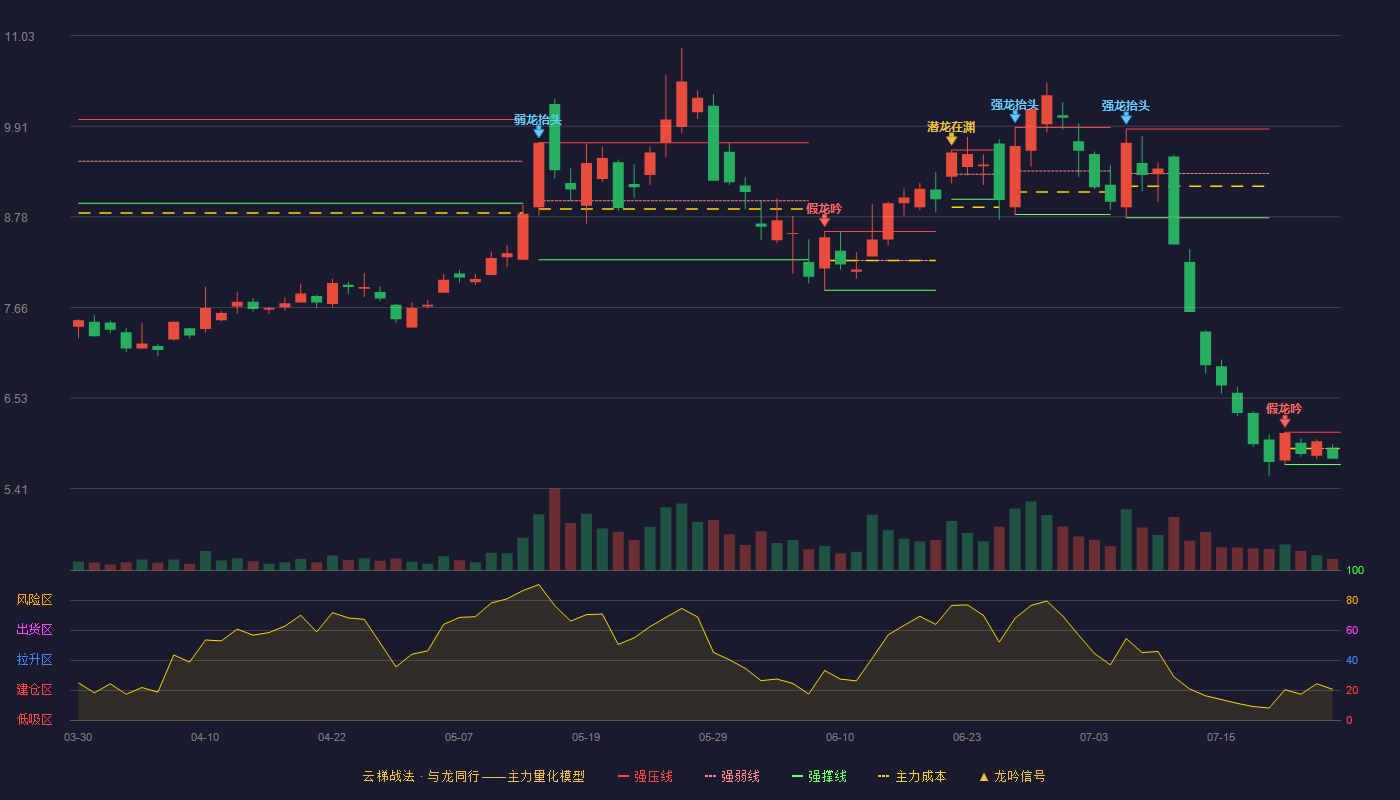Image resolution: width=1400 pixels, height=800 pixels.
Task: Click the 低吸区 zone label
Action: (x=34, y=719)
